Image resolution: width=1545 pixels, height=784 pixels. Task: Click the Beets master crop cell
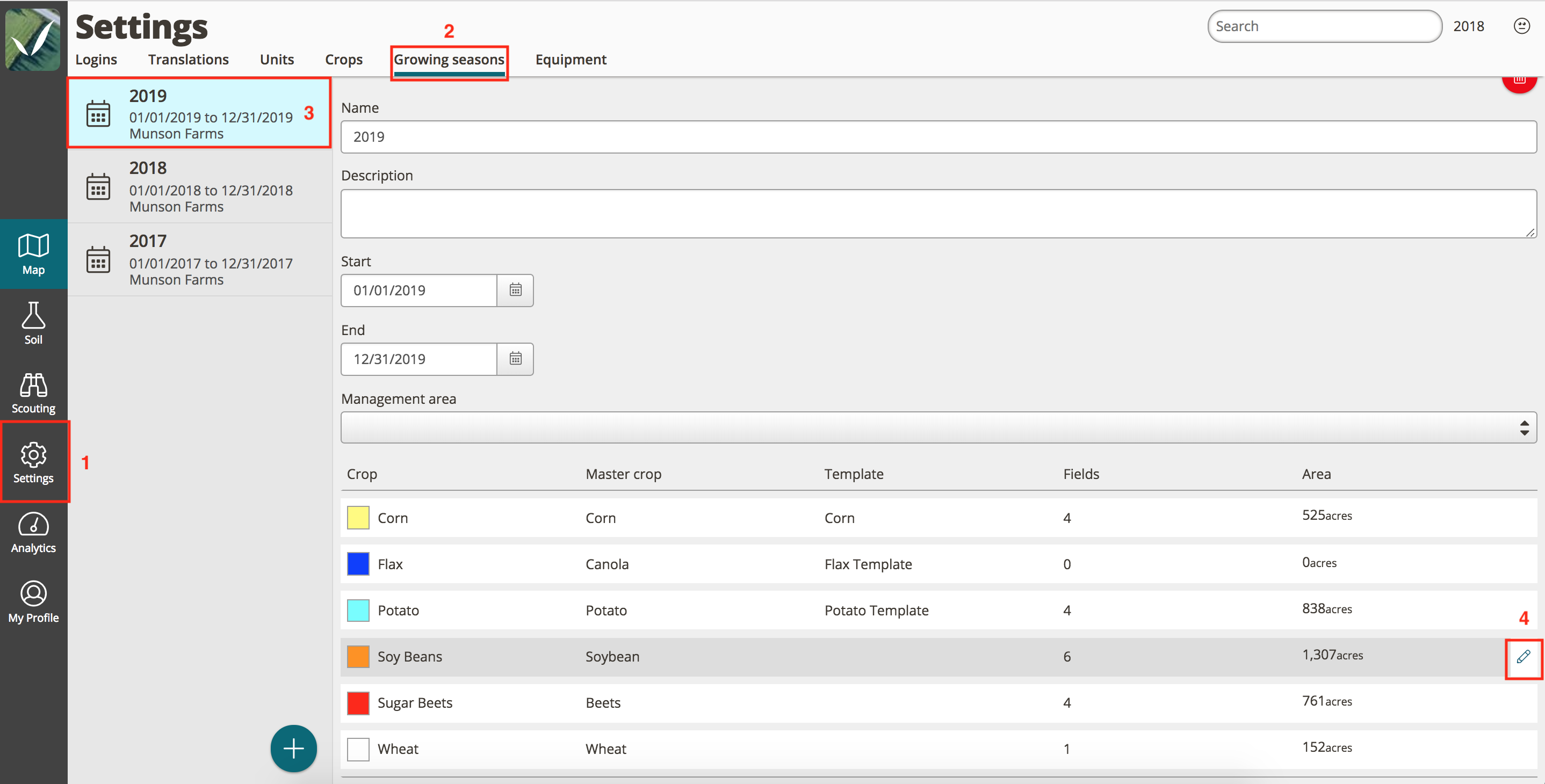coord(603,702)
